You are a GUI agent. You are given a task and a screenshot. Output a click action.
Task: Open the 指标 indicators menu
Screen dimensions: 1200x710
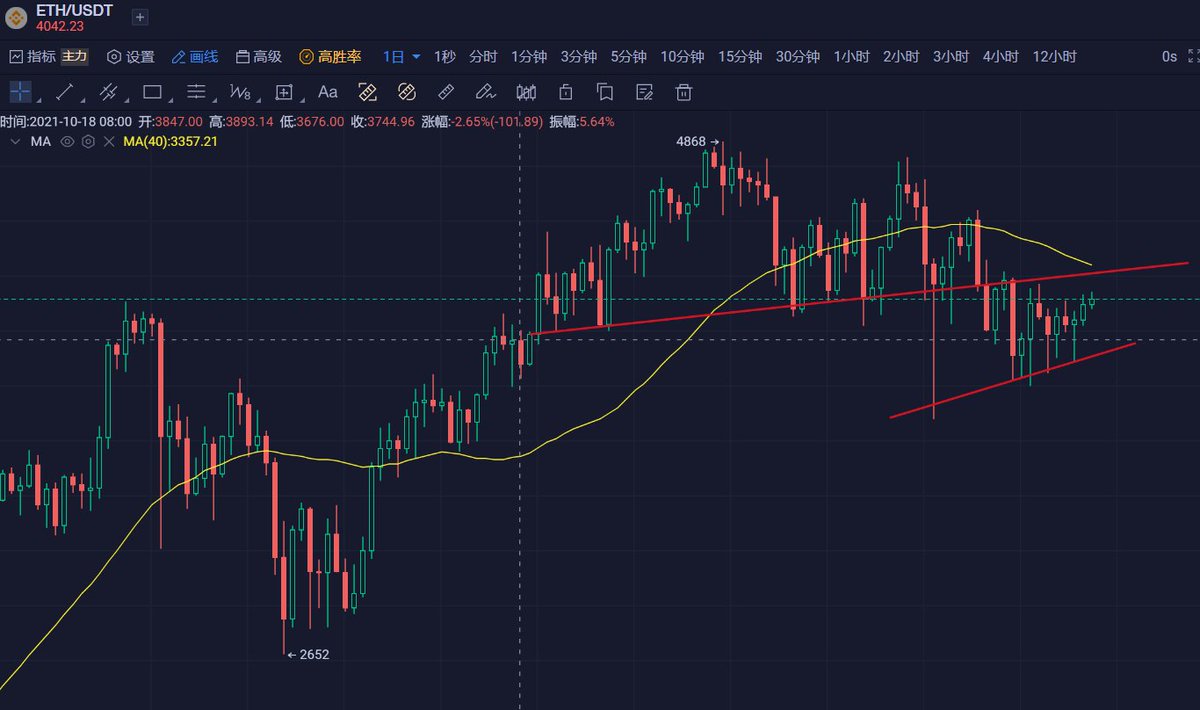(x=33, y=57)
